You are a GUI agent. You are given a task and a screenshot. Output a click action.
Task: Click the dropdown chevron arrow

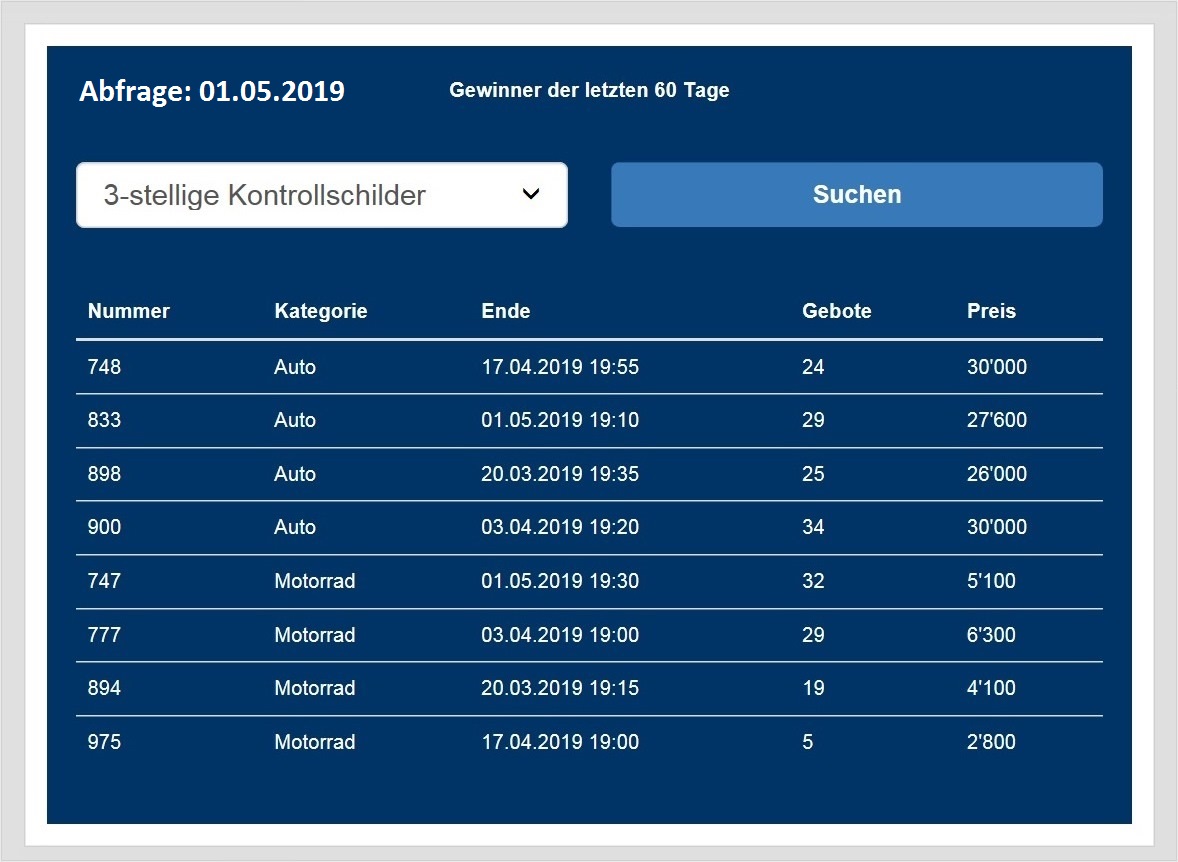530,194
